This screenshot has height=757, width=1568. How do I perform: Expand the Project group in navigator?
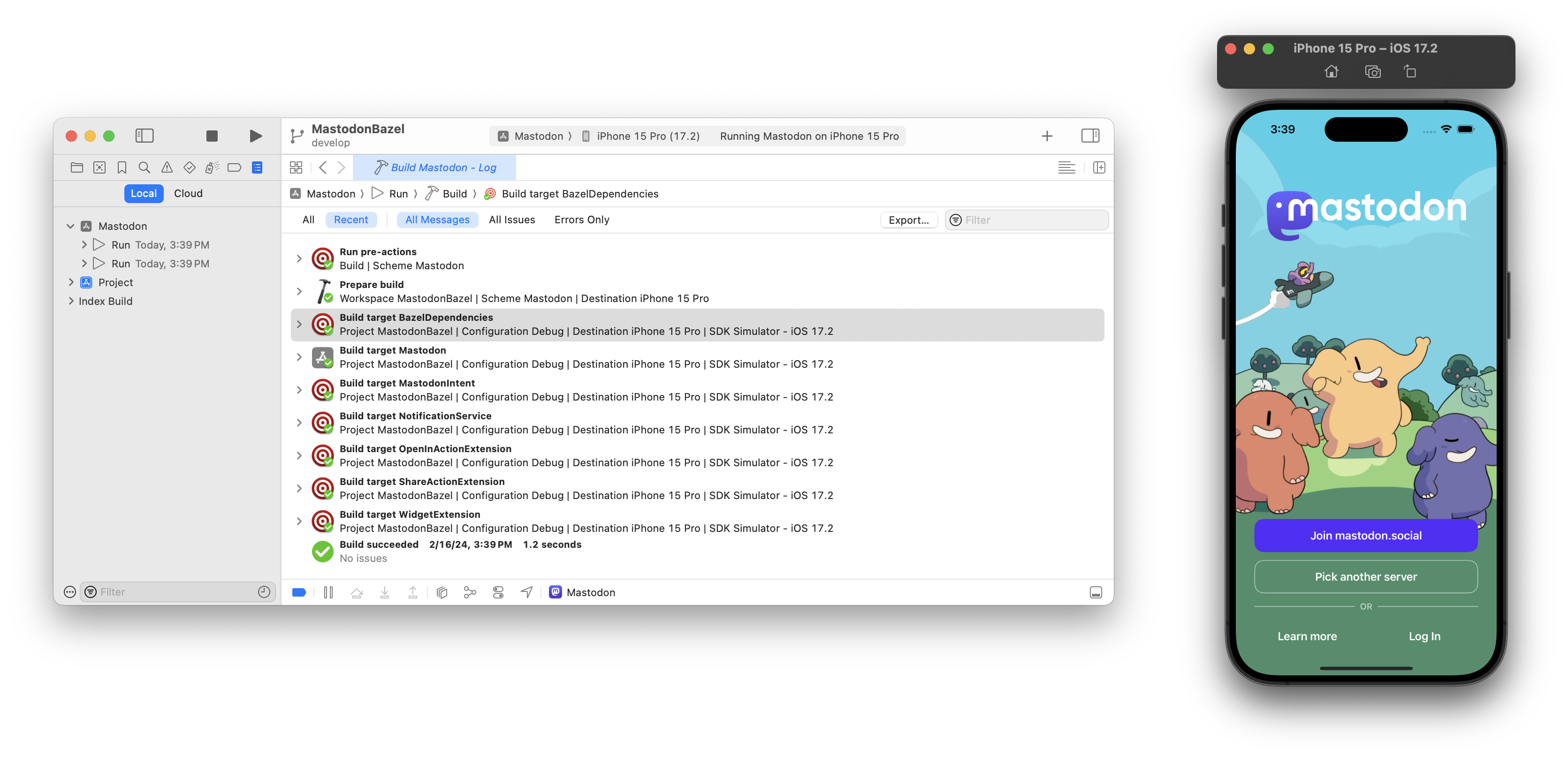point(70,282)
